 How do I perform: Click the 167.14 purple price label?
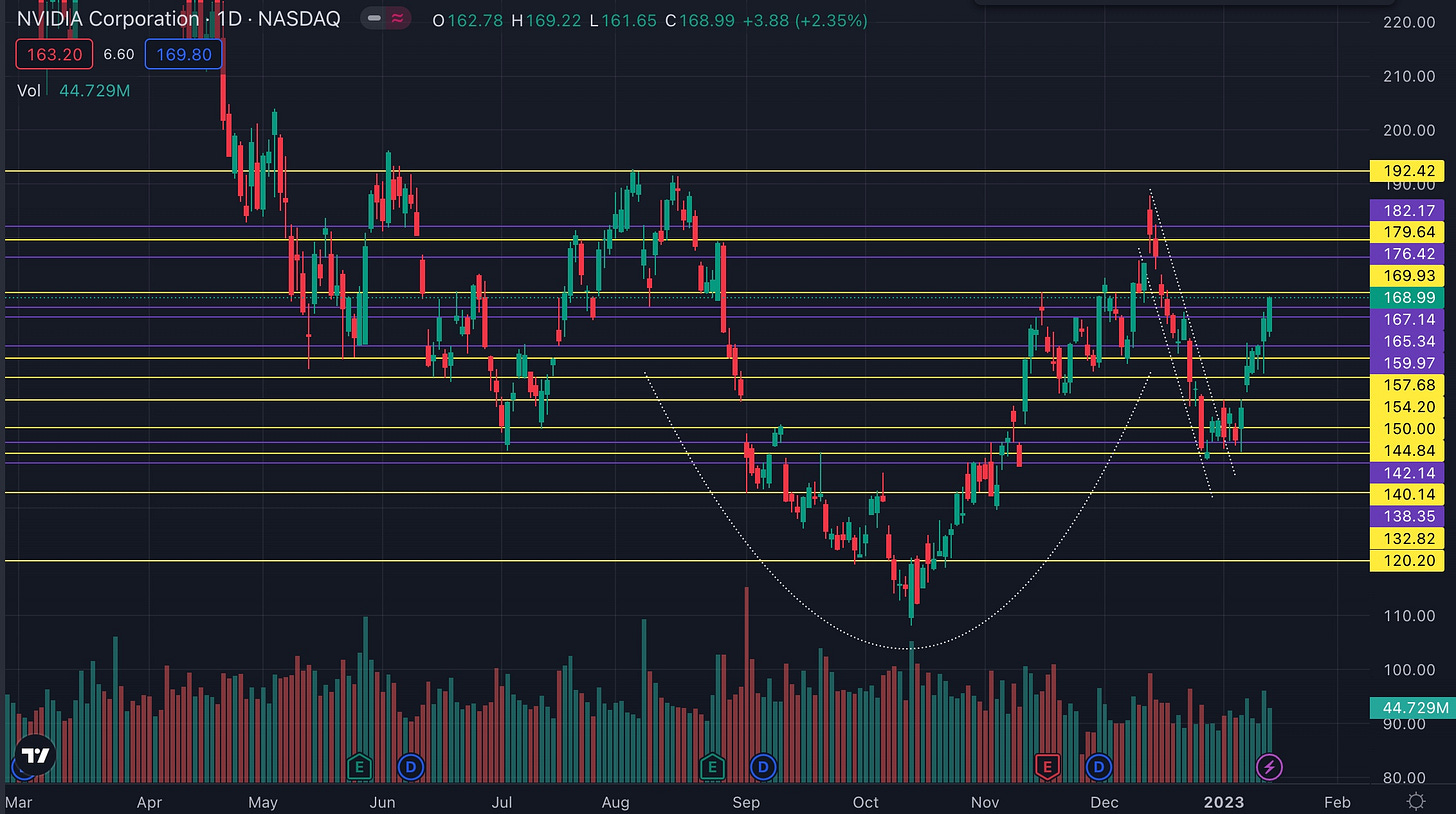(x=1407, y=319)
